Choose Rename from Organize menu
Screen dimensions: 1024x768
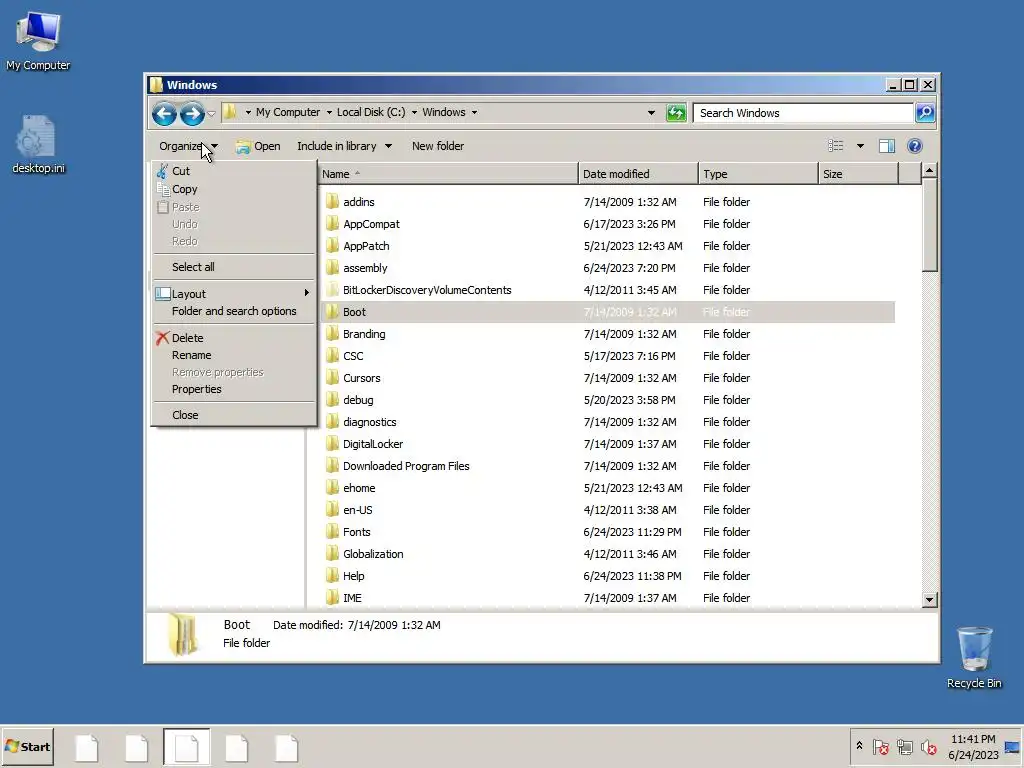232,355
